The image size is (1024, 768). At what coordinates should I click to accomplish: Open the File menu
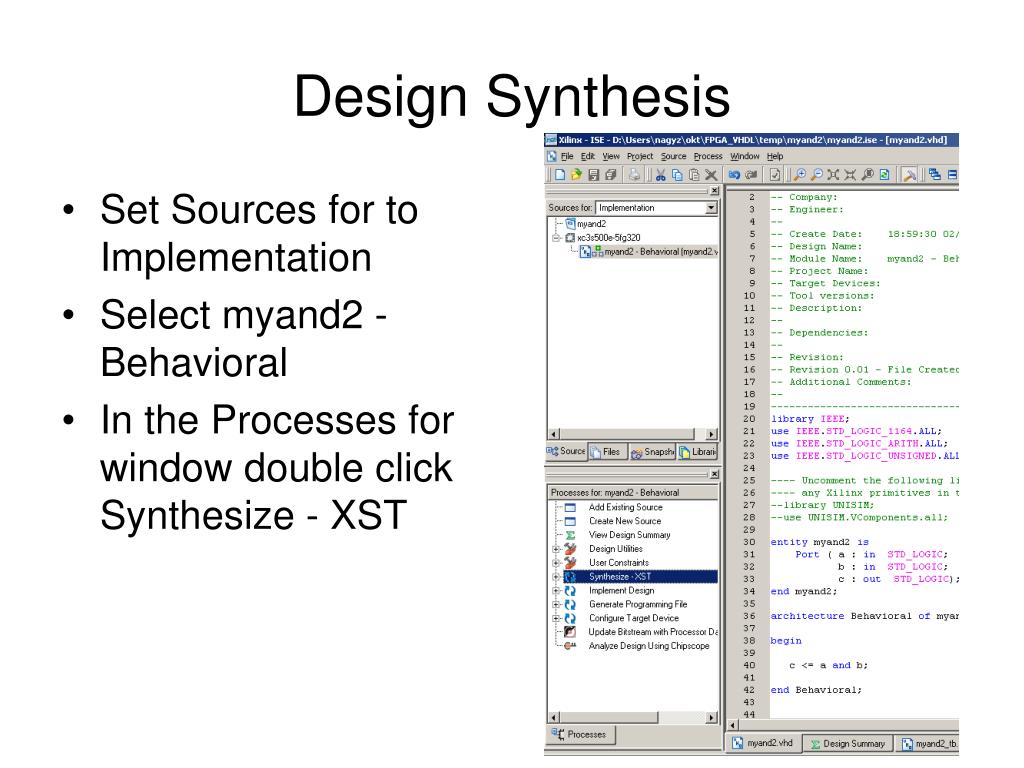tap(567, 156)
